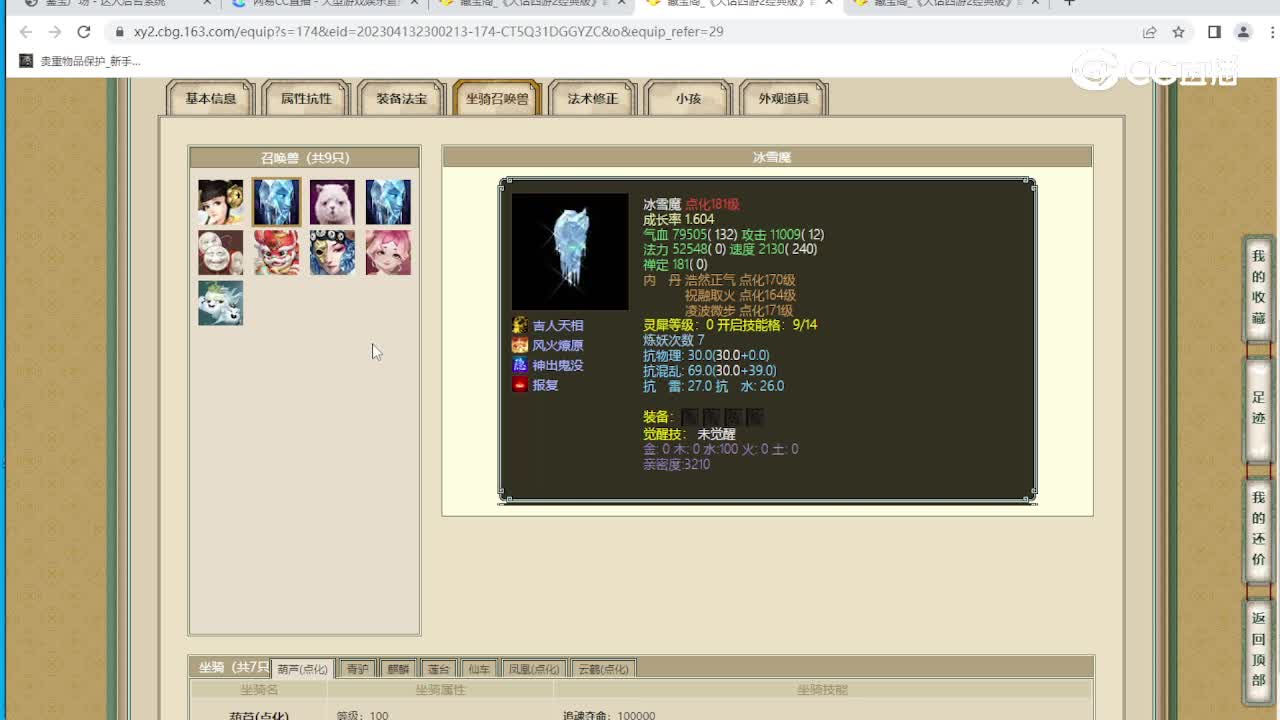1280x720 pixels.
Task: Click the 神出鬼没 skill icon
Action: (520, 365)
